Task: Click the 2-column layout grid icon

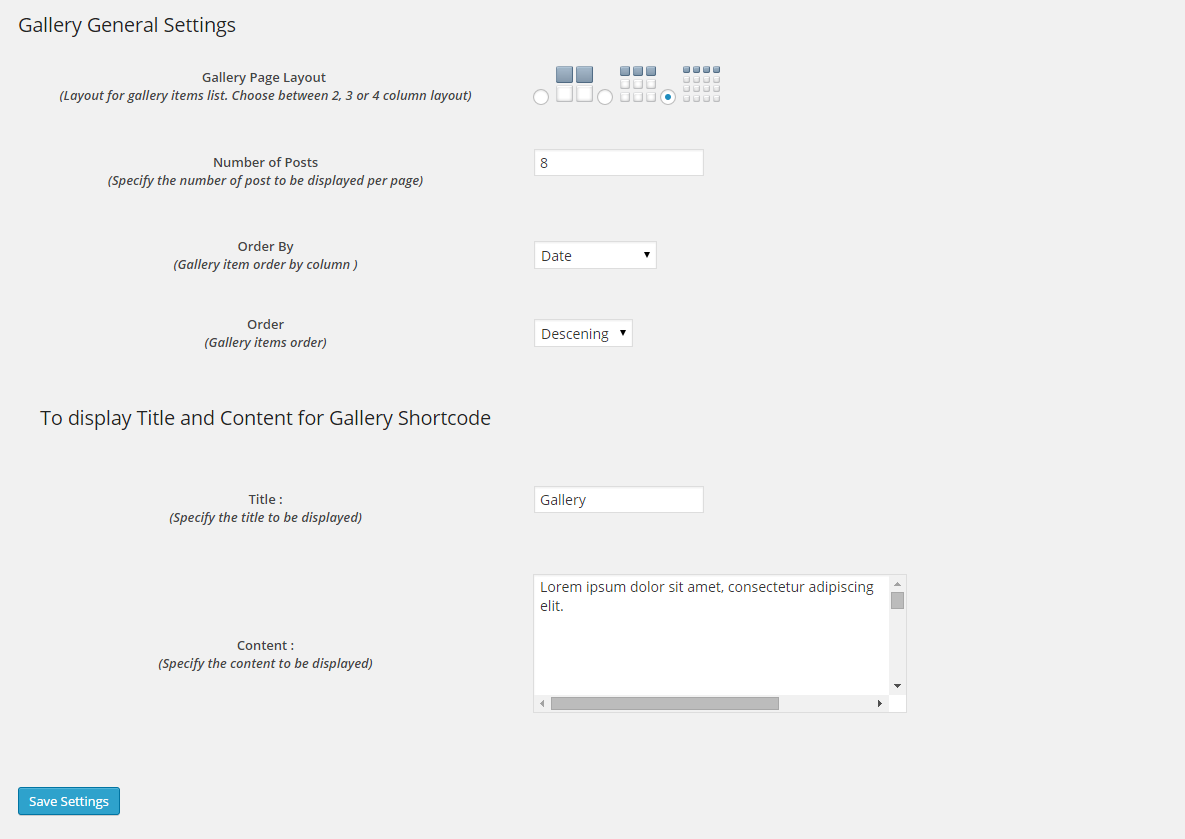Action: pos(574,84)
